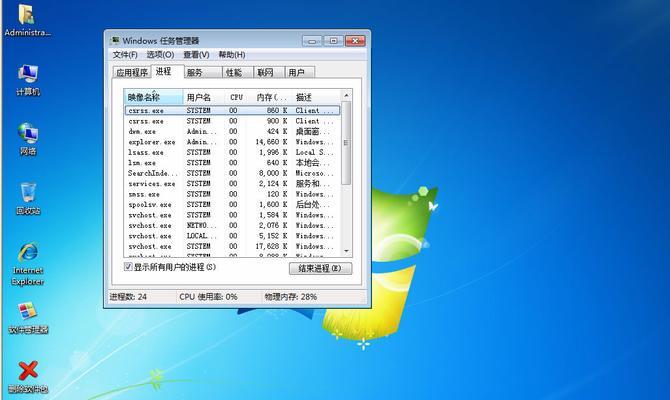
Task: Select svchost.exe row with 17,628 K memory
Action: click(232, 246)
